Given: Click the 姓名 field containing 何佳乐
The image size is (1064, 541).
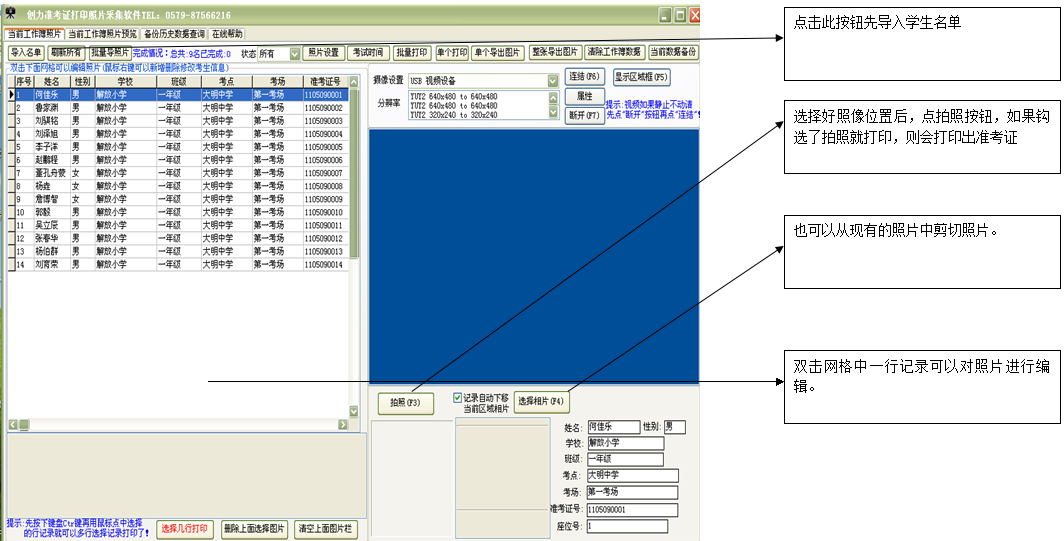Looking at the screenshot, I should click(613, 427).
